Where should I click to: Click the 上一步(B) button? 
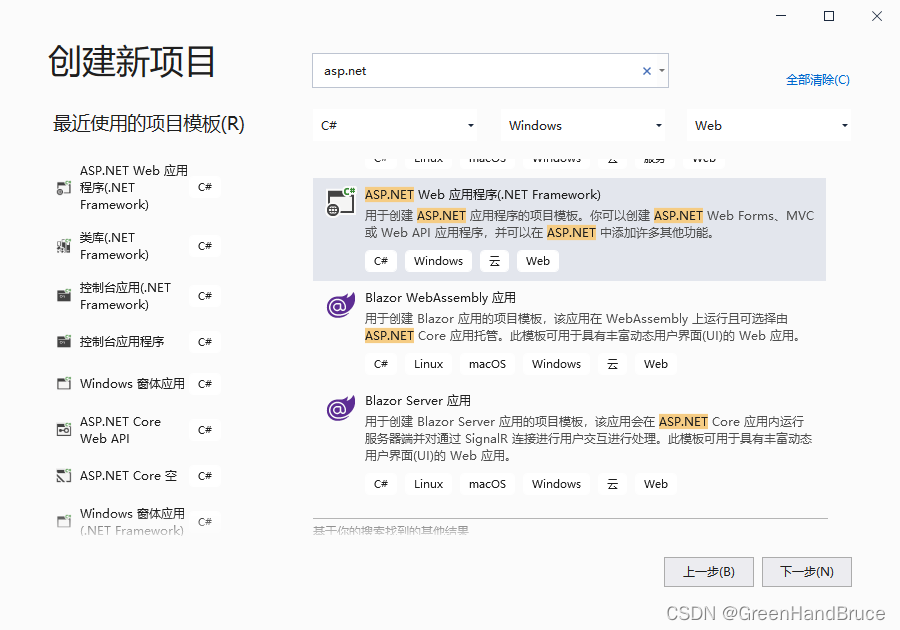[709, 571]
